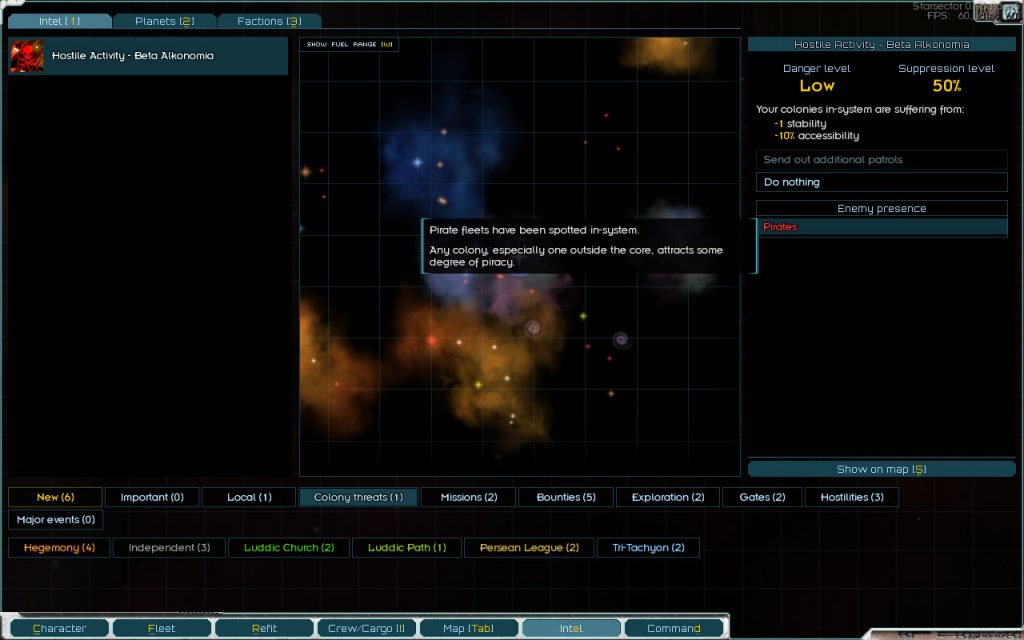
Task: Click the icon in top-right corner
Action: tap(1011, 12)
